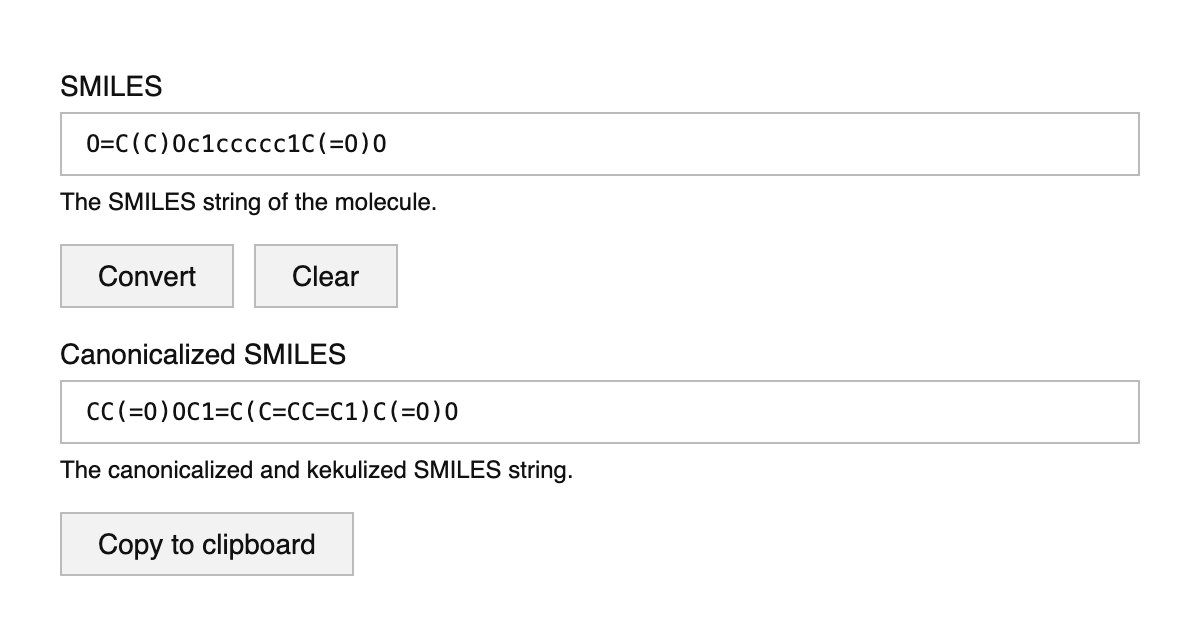Click the word "clipboard" on the copy button
The height and width of the screenshot is (644, 1200).
point(258,544)
